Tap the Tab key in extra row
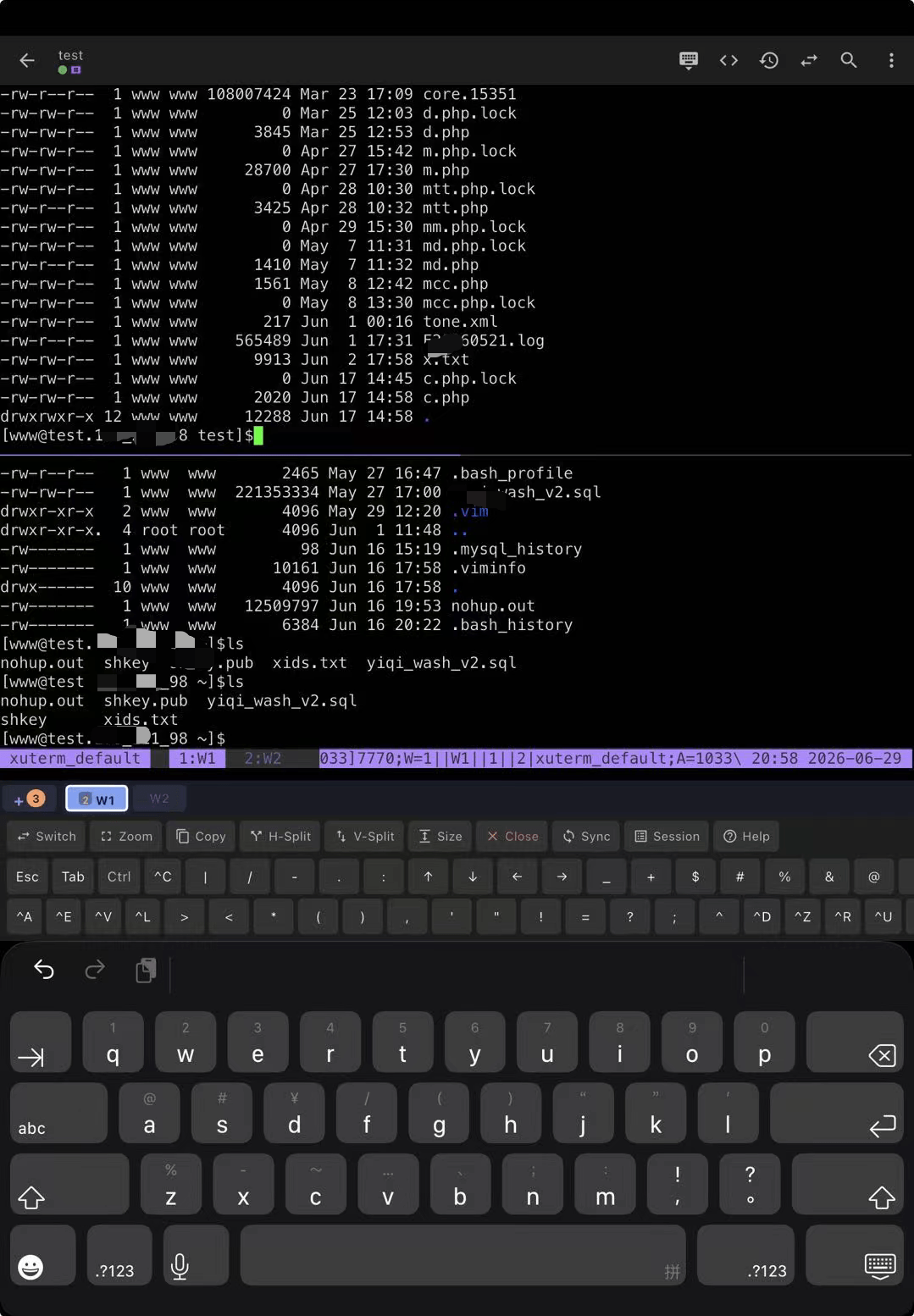This screenshot has height=1316, width=914. pos(73,876)
